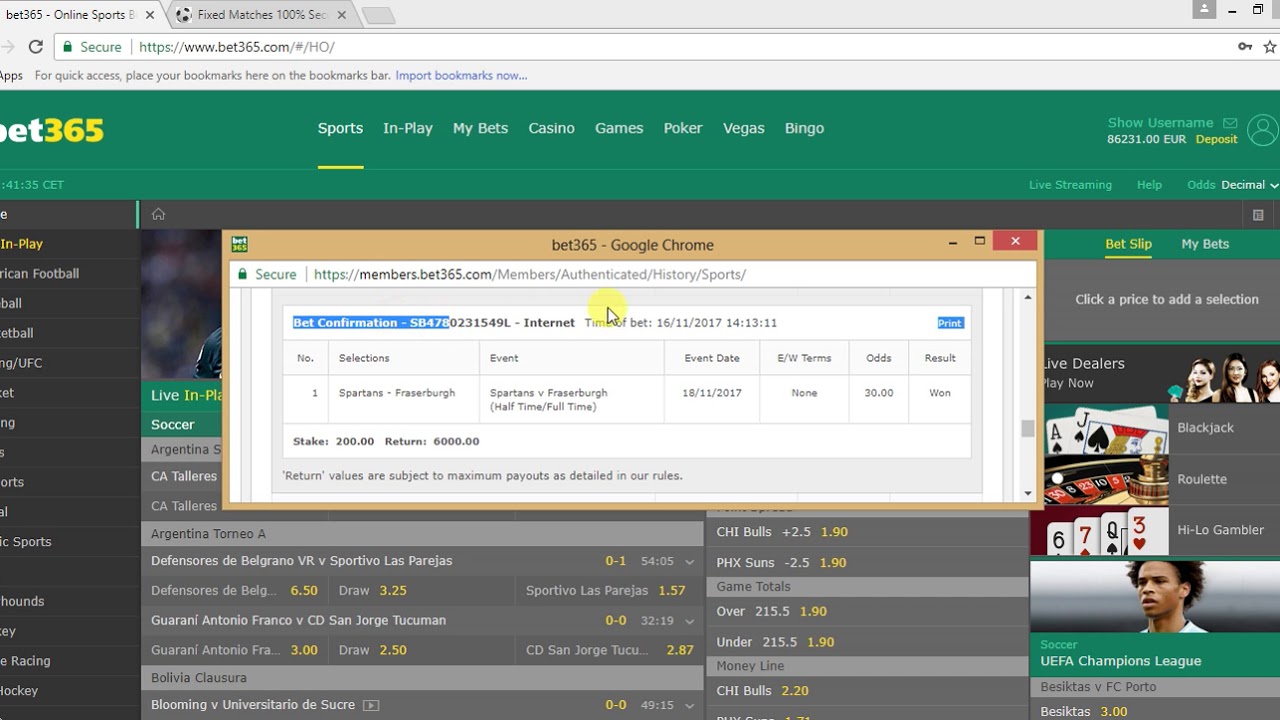Expand Defensores de Belgrano match markets chevron

[x=689, y=562]
